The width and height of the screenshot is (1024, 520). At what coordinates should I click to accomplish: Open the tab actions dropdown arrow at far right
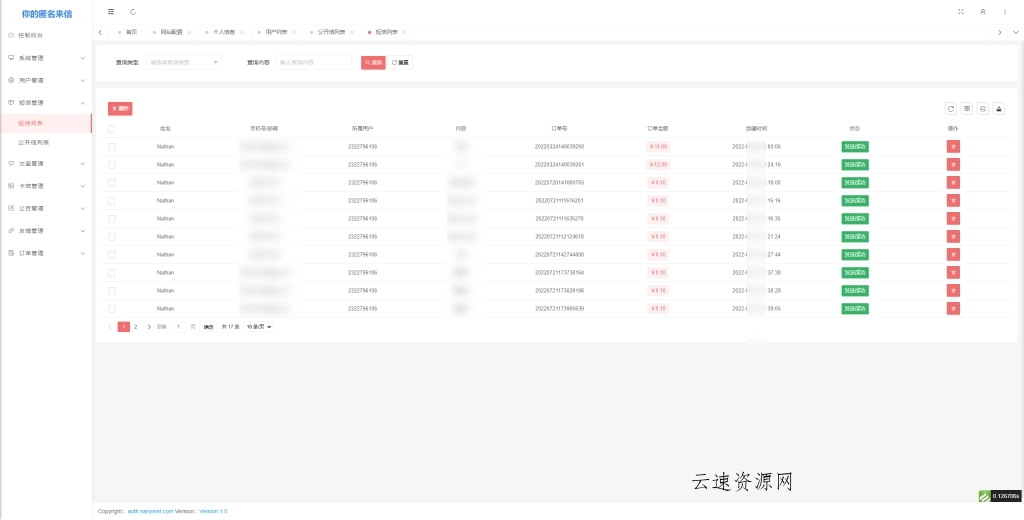pyautogui.click(x=1016, y=32)
